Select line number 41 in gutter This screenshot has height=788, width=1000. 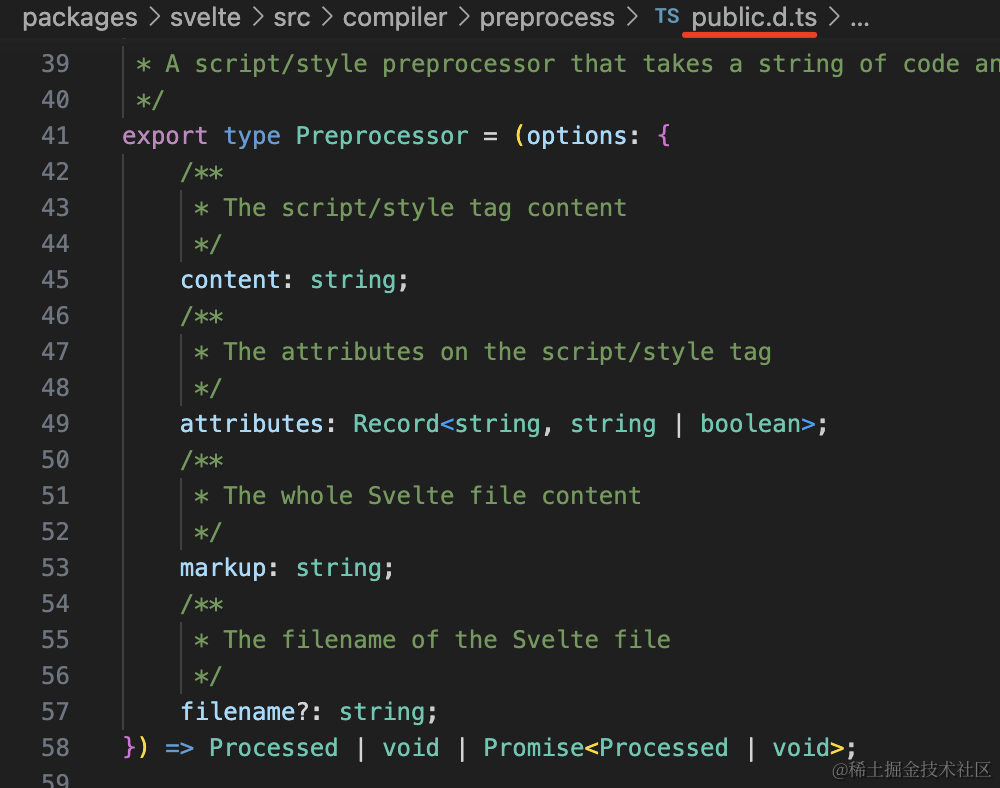pos(55,136)
